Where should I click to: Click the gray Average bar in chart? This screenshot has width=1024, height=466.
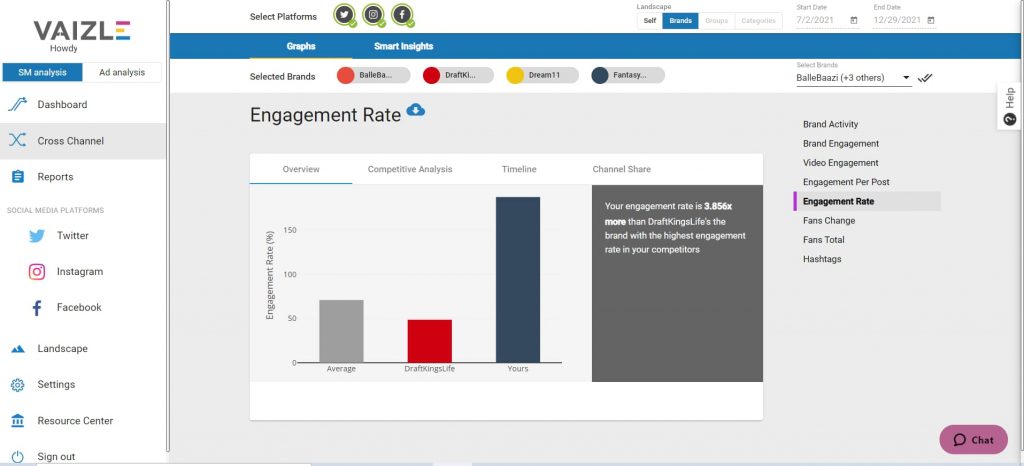coord(341,331)
